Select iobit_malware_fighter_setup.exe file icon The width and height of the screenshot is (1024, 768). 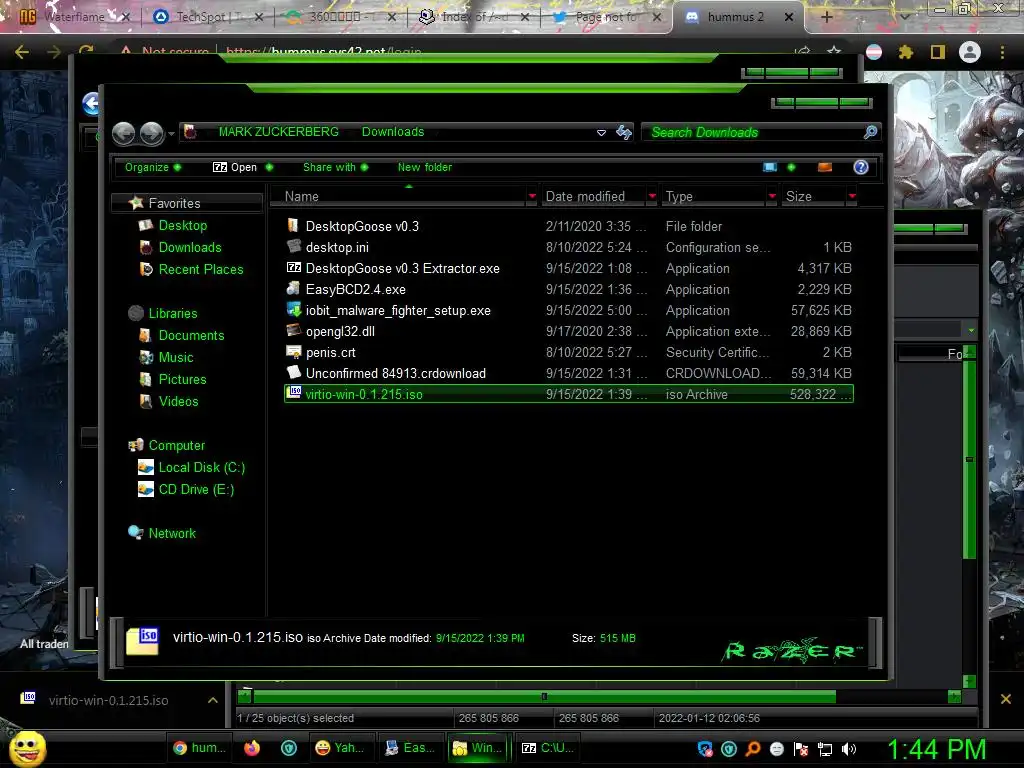point(293,310)
